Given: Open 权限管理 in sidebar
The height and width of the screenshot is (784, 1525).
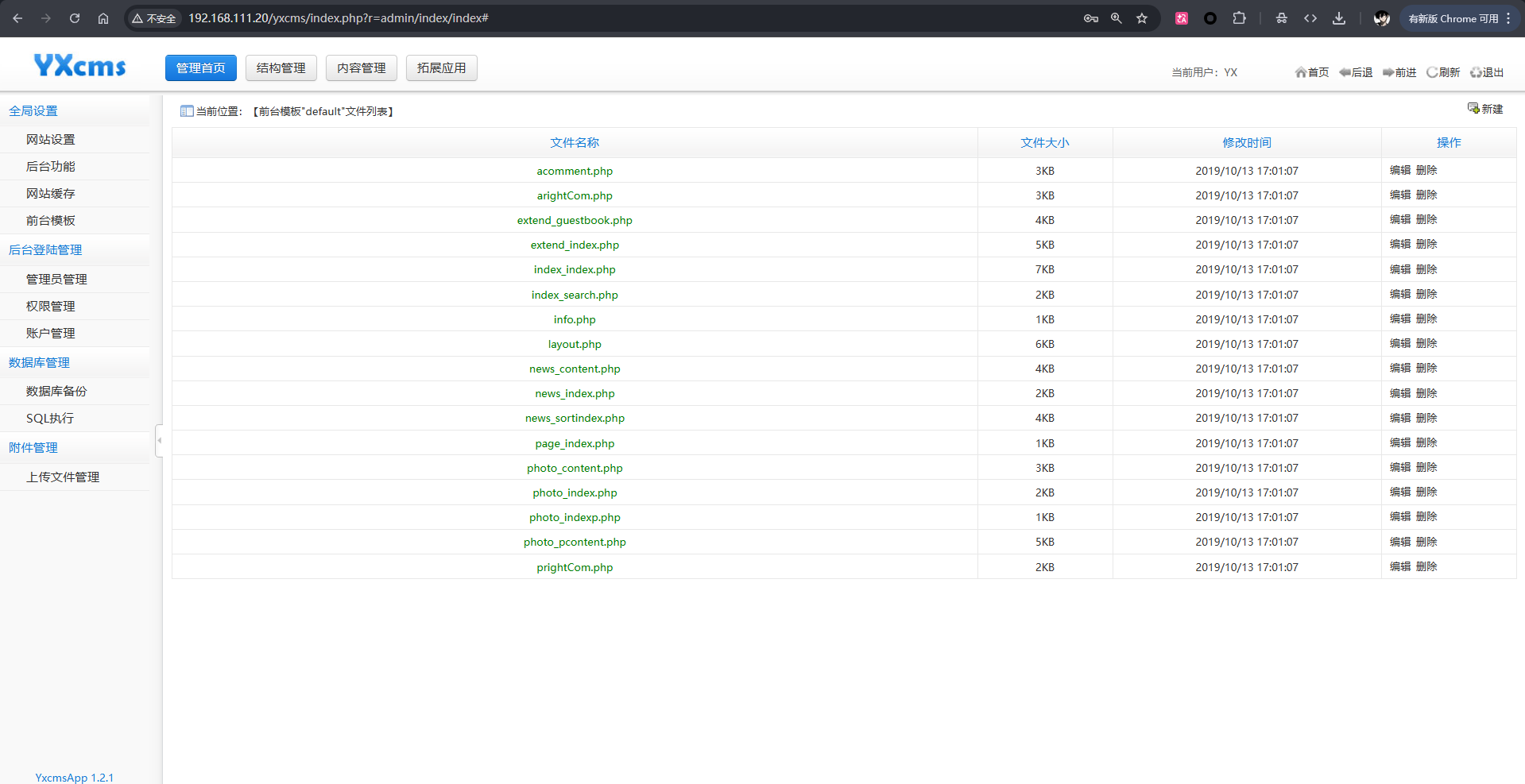Looking at the screenshot, I should 51,307.
